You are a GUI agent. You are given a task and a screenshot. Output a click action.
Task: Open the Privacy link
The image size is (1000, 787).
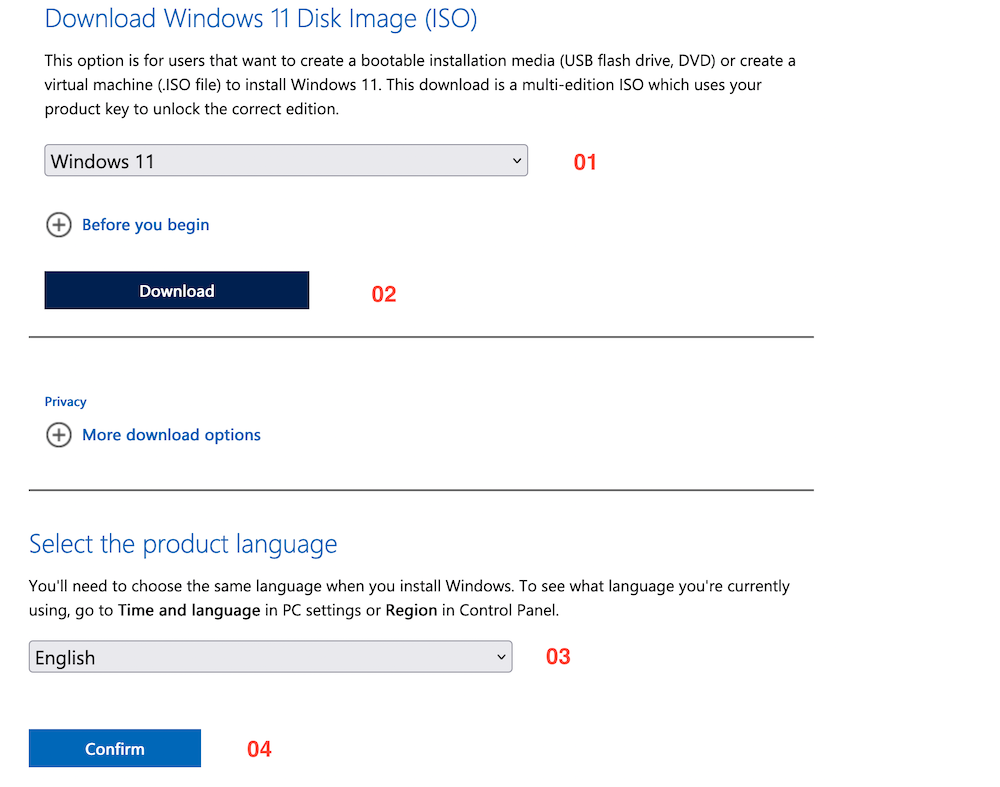point(65,401)
